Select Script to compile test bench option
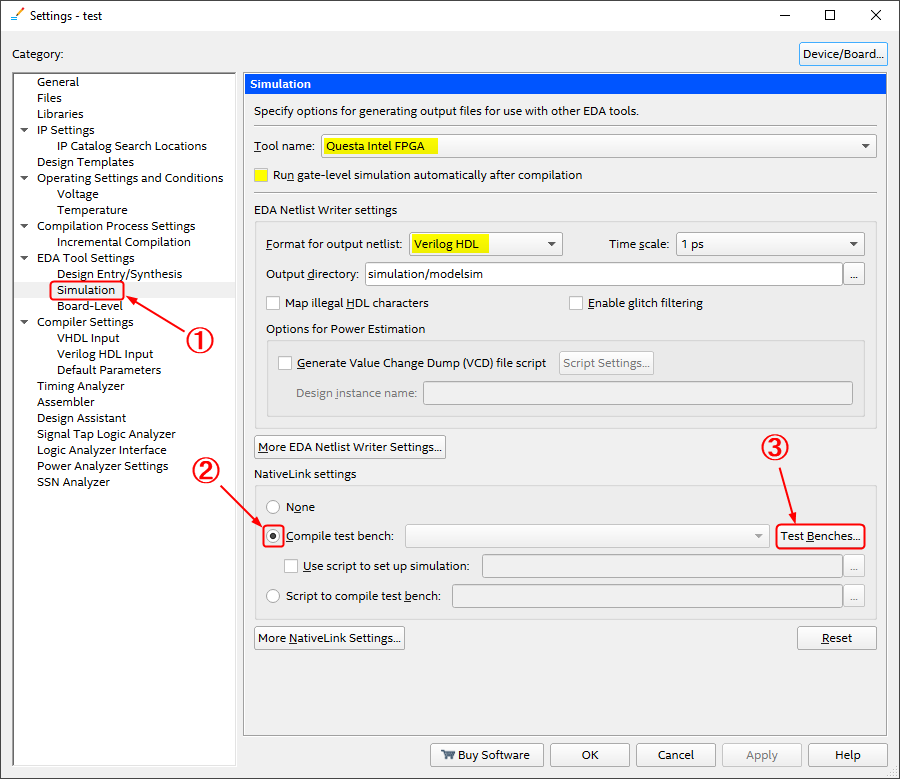 click(x=273, y=596)
